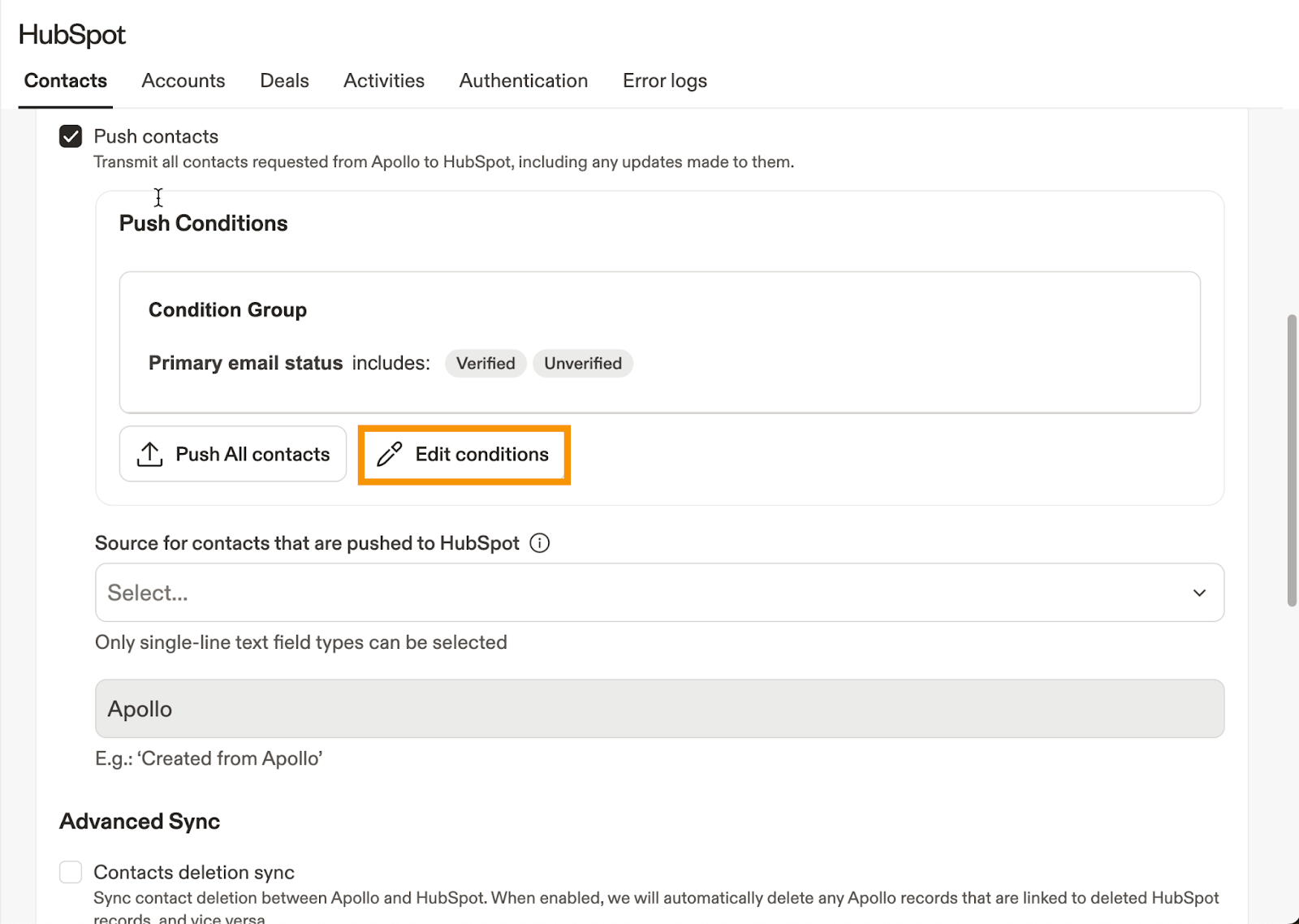The width and height of the screenshot is (1299, 924).
Task: Select the Contacts tab
Action: (66, 80)
